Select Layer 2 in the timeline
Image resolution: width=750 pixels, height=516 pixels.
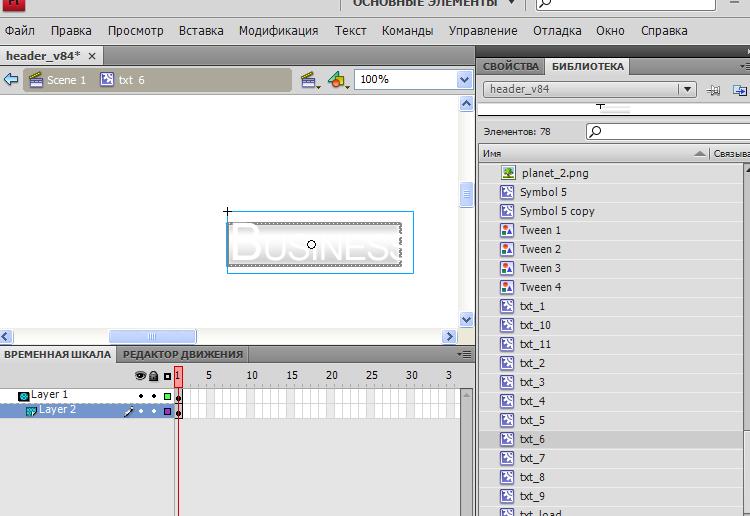click(x=57, y=409)
